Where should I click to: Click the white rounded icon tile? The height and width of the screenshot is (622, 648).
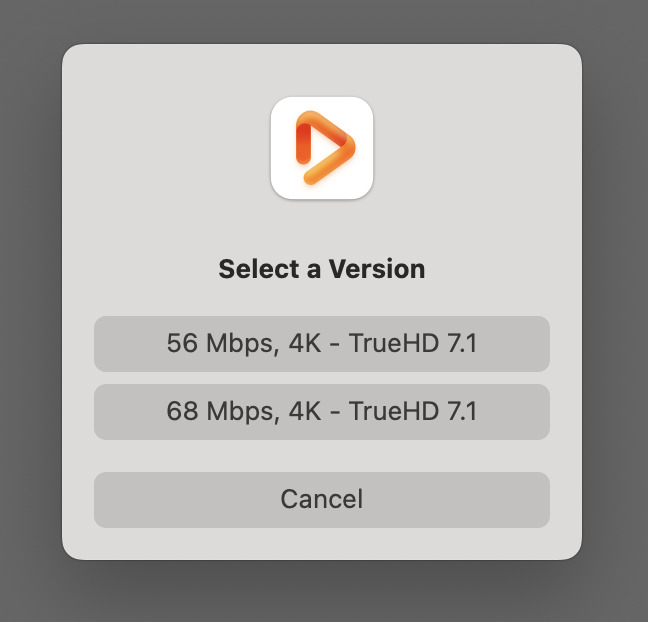pyautogui.click(x=322, y=148)
